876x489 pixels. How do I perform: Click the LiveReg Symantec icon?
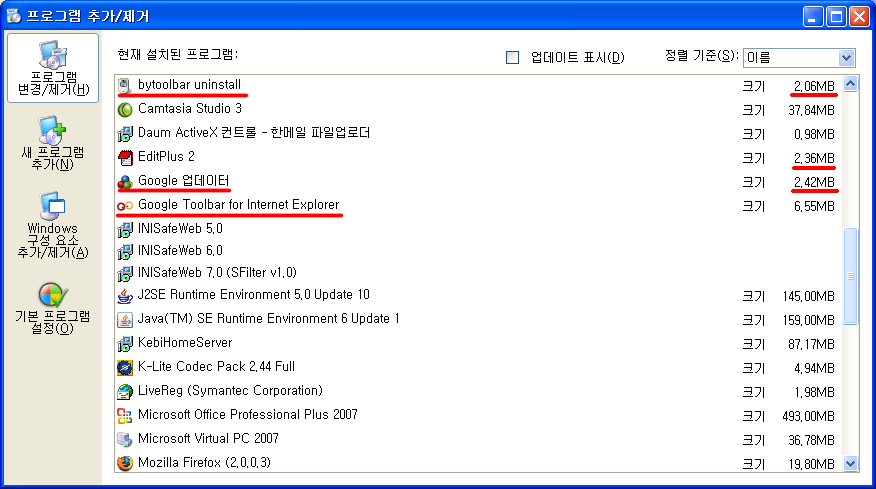125,392
